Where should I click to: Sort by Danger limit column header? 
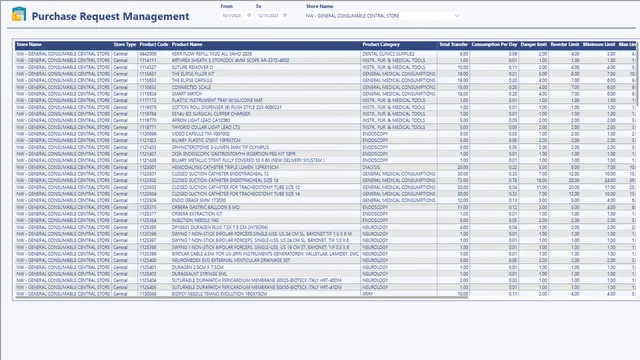(533, 44)
